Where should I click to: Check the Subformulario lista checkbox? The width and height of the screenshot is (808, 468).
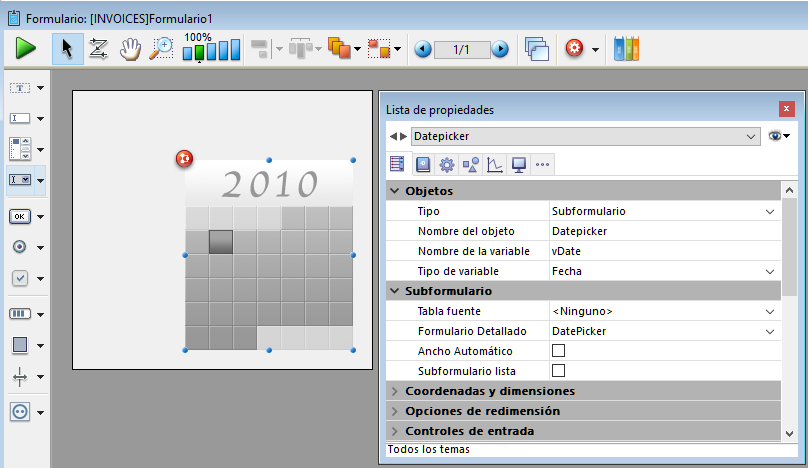pos(559,371)
